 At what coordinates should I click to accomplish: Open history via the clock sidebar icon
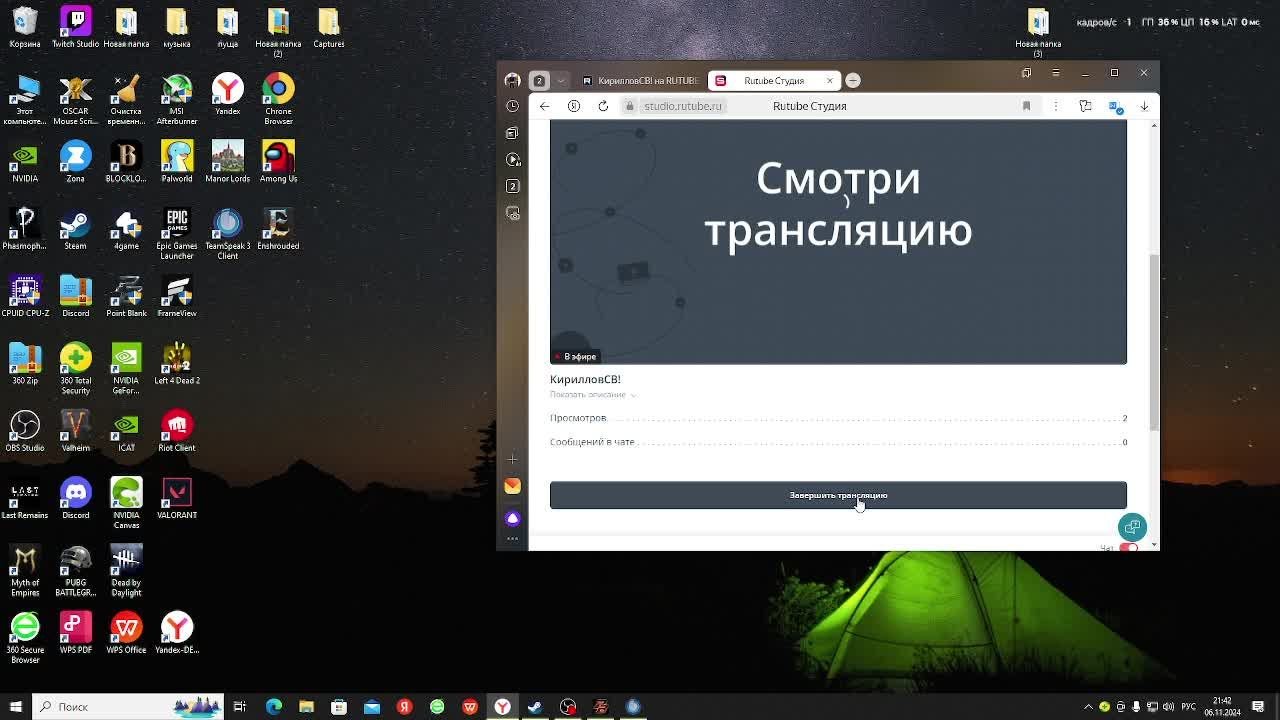tap(513, 106)
